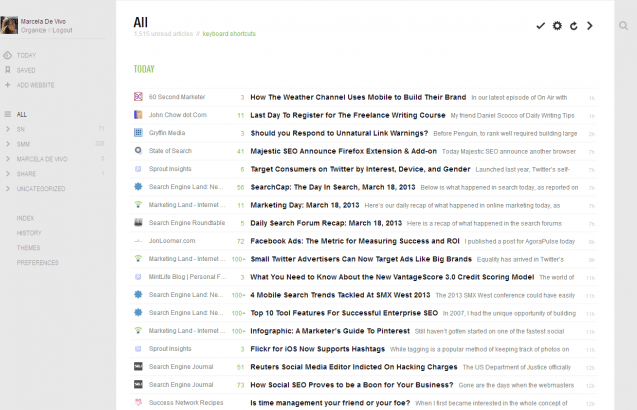Click the refresh icon
This screenshot has width=637, height=410.
574,26
